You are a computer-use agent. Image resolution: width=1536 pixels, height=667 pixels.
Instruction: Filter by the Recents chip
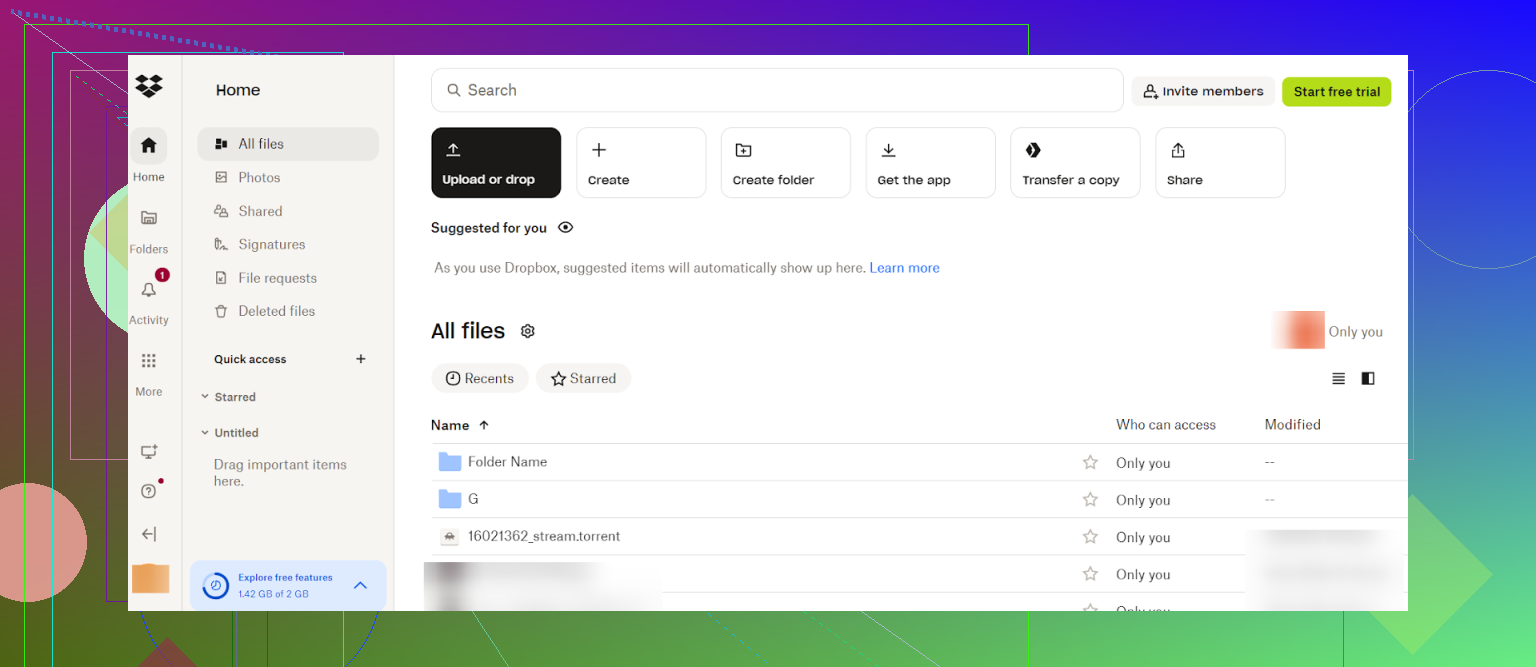pos(480,378)
